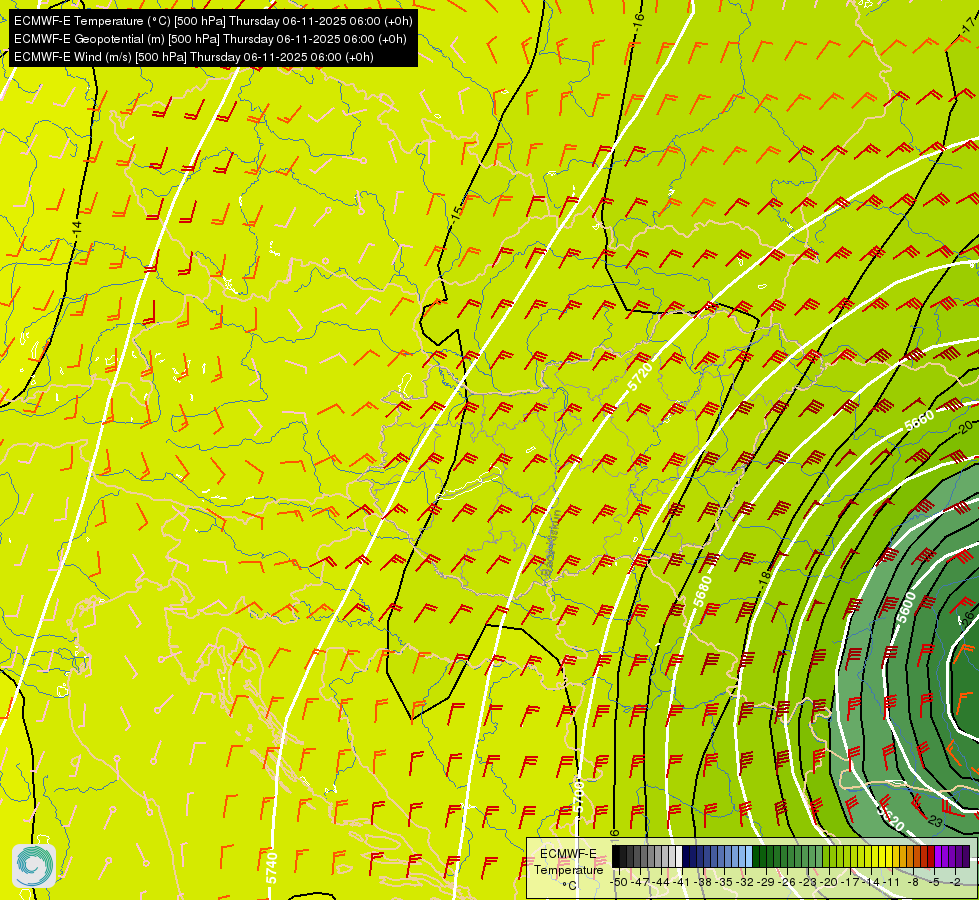Click the 5740 geopotential contour label

[272, 868]
